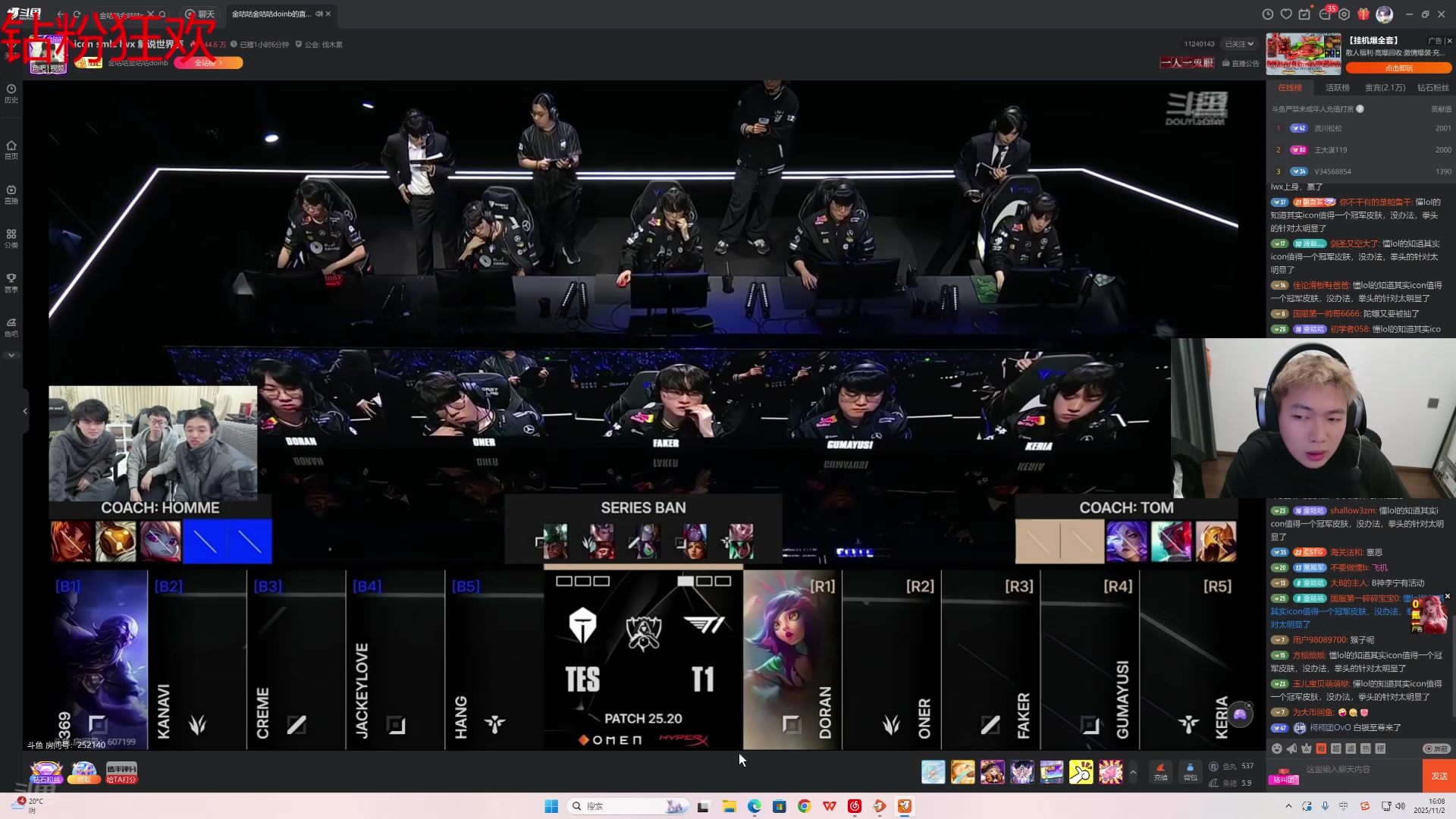Toggle the 粉 fan filter badge in chat
This screenshot has height=819, width=1456.
1321,748
